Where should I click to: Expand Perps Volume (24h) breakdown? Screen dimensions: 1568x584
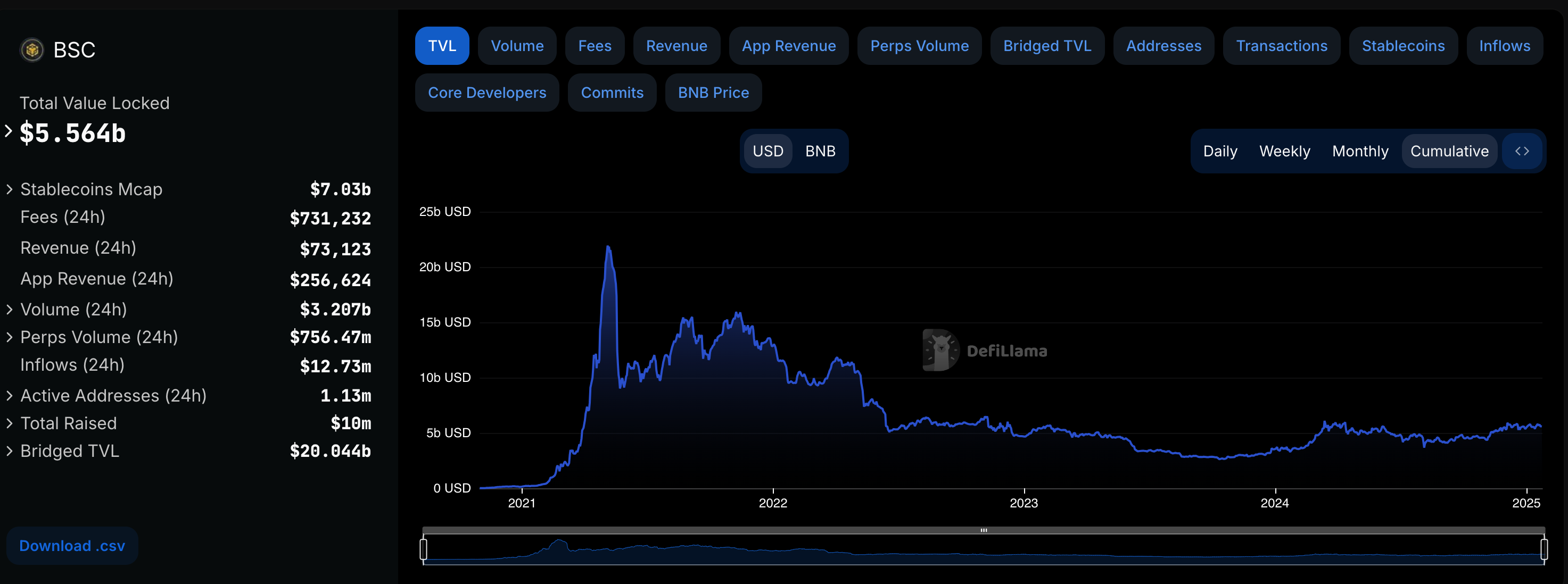click(10, 337)
